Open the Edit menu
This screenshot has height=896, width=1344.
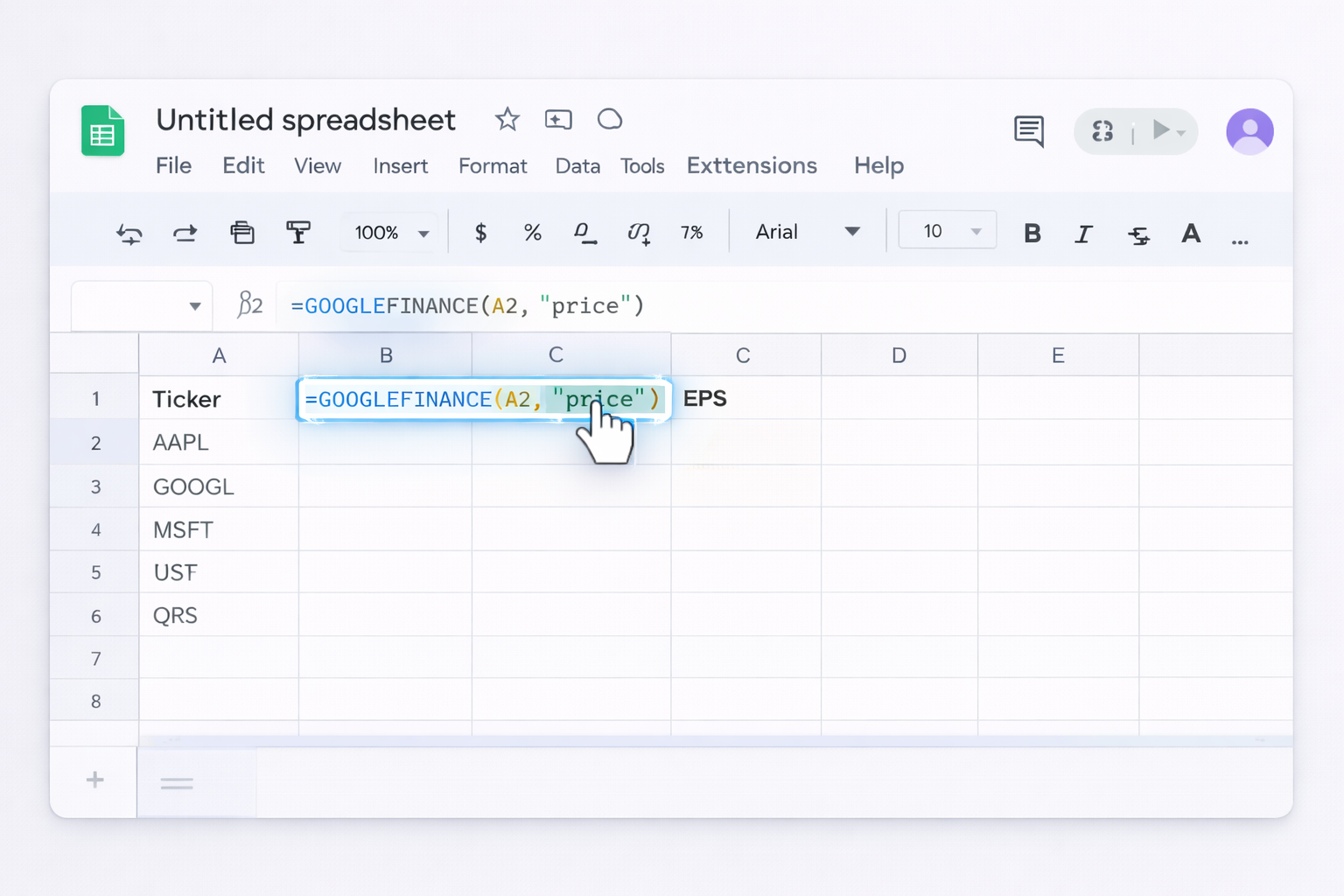coord(243,165)
